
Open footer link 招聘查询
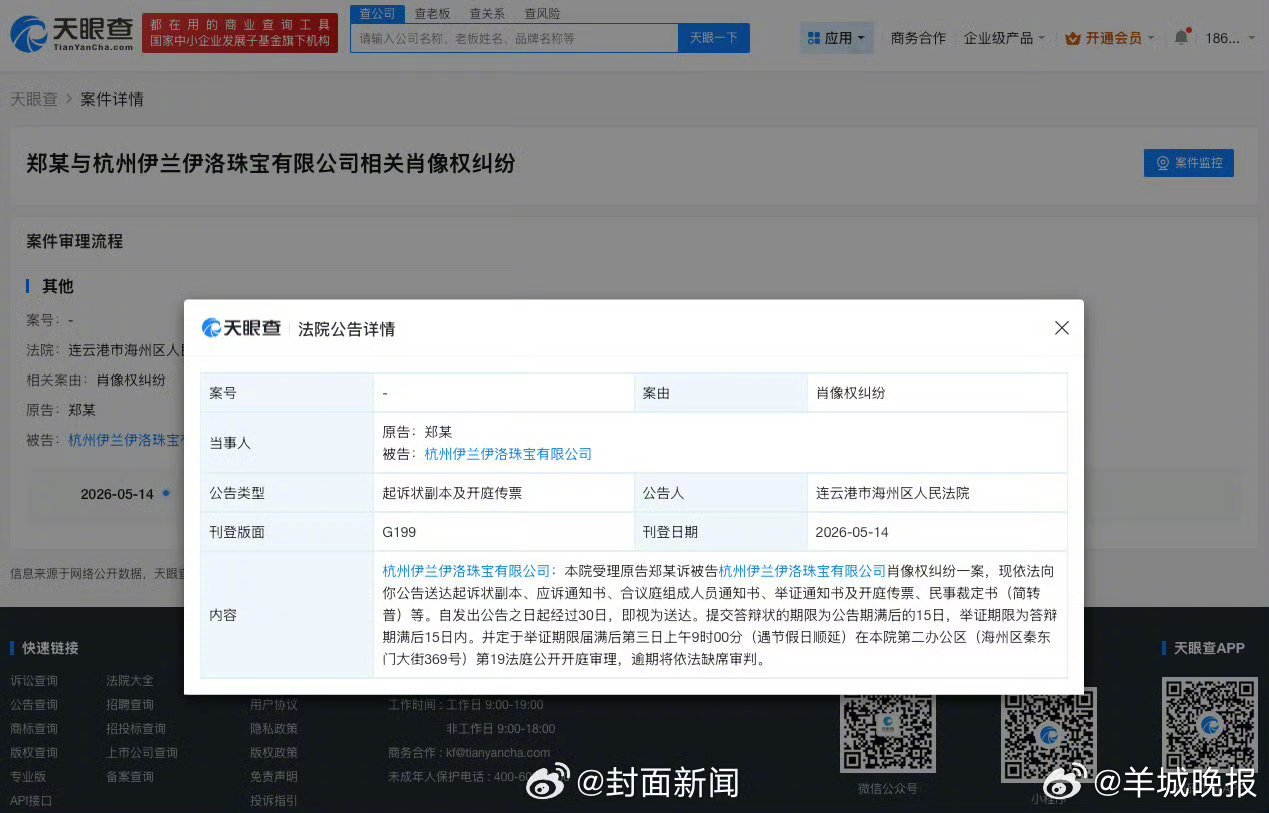[130, 705]
